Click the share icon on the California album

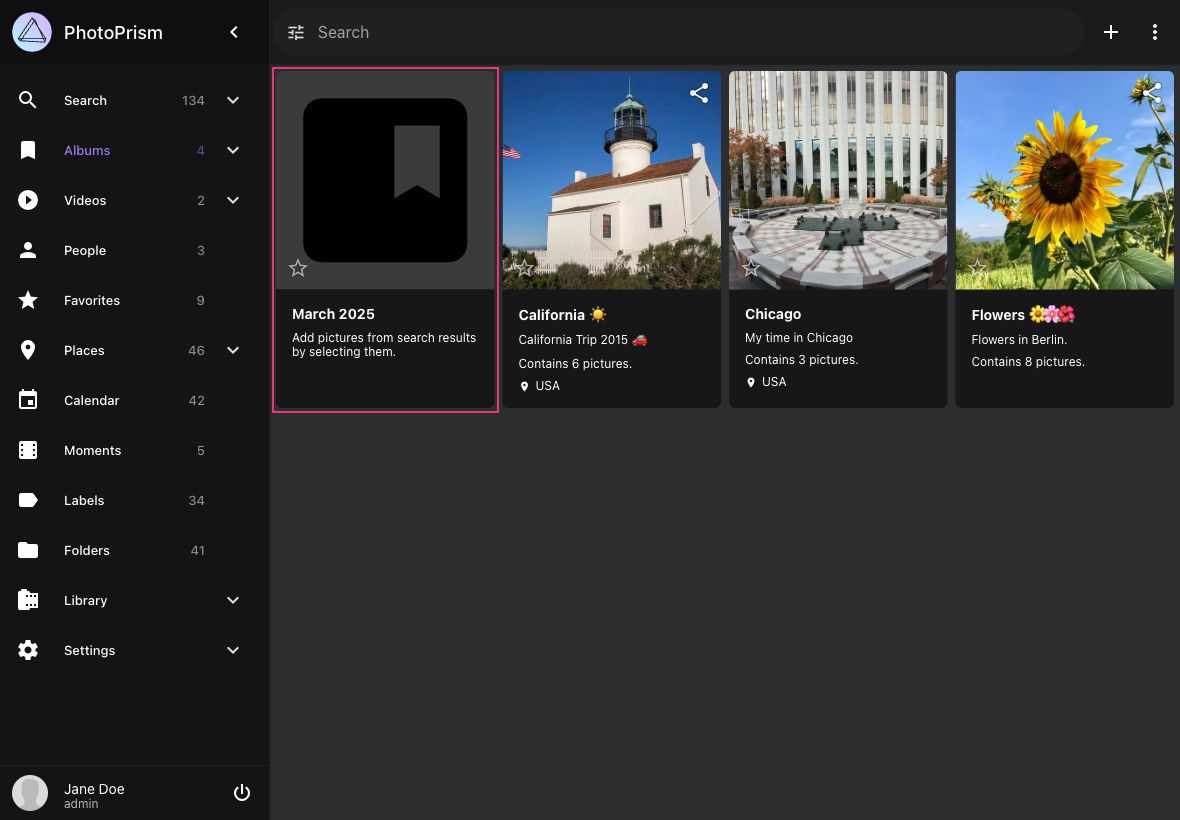tap(698, 92)
